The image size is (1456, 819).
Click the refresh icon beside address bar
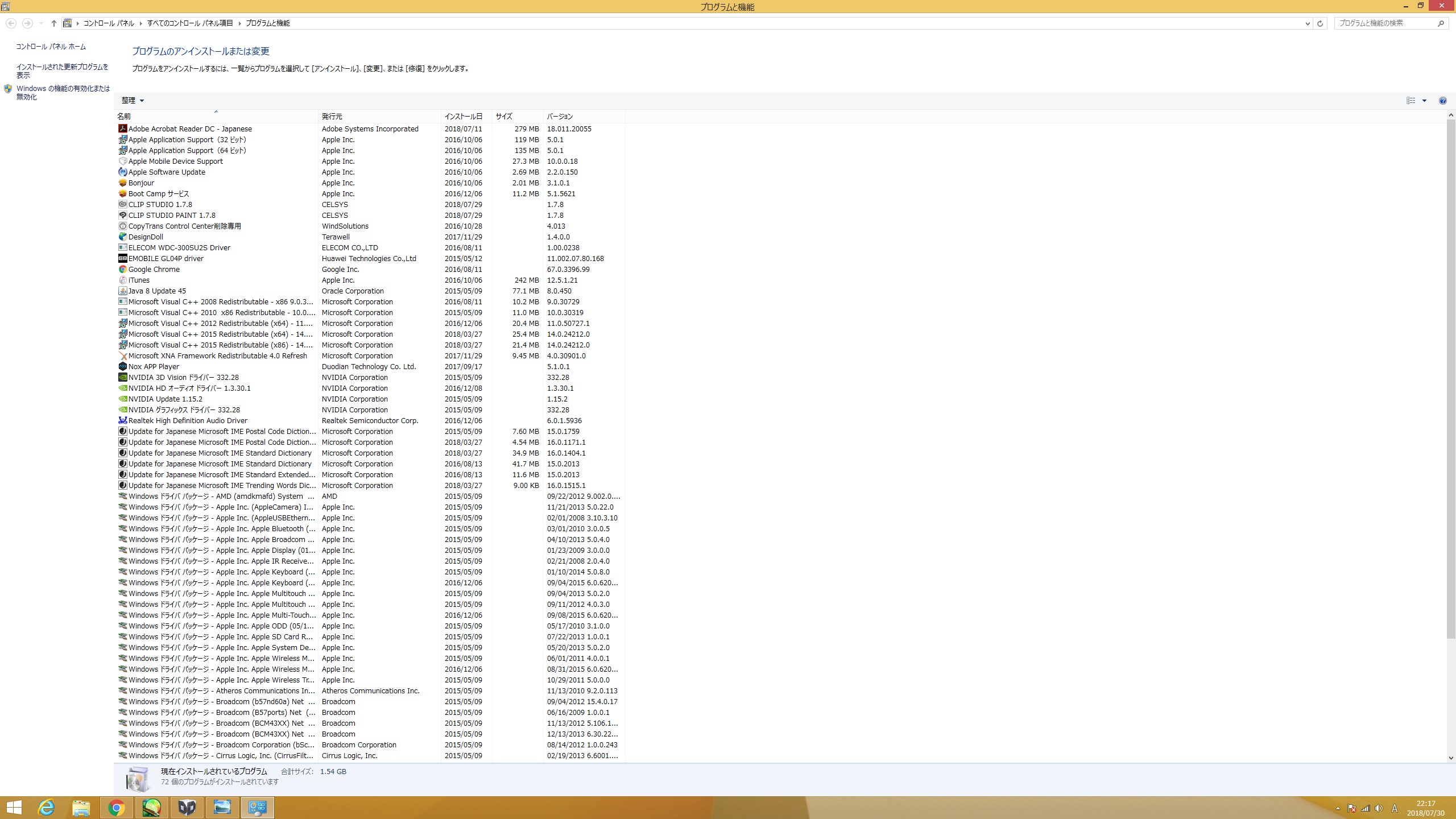pyautogui.click(x=1320, y=23)
